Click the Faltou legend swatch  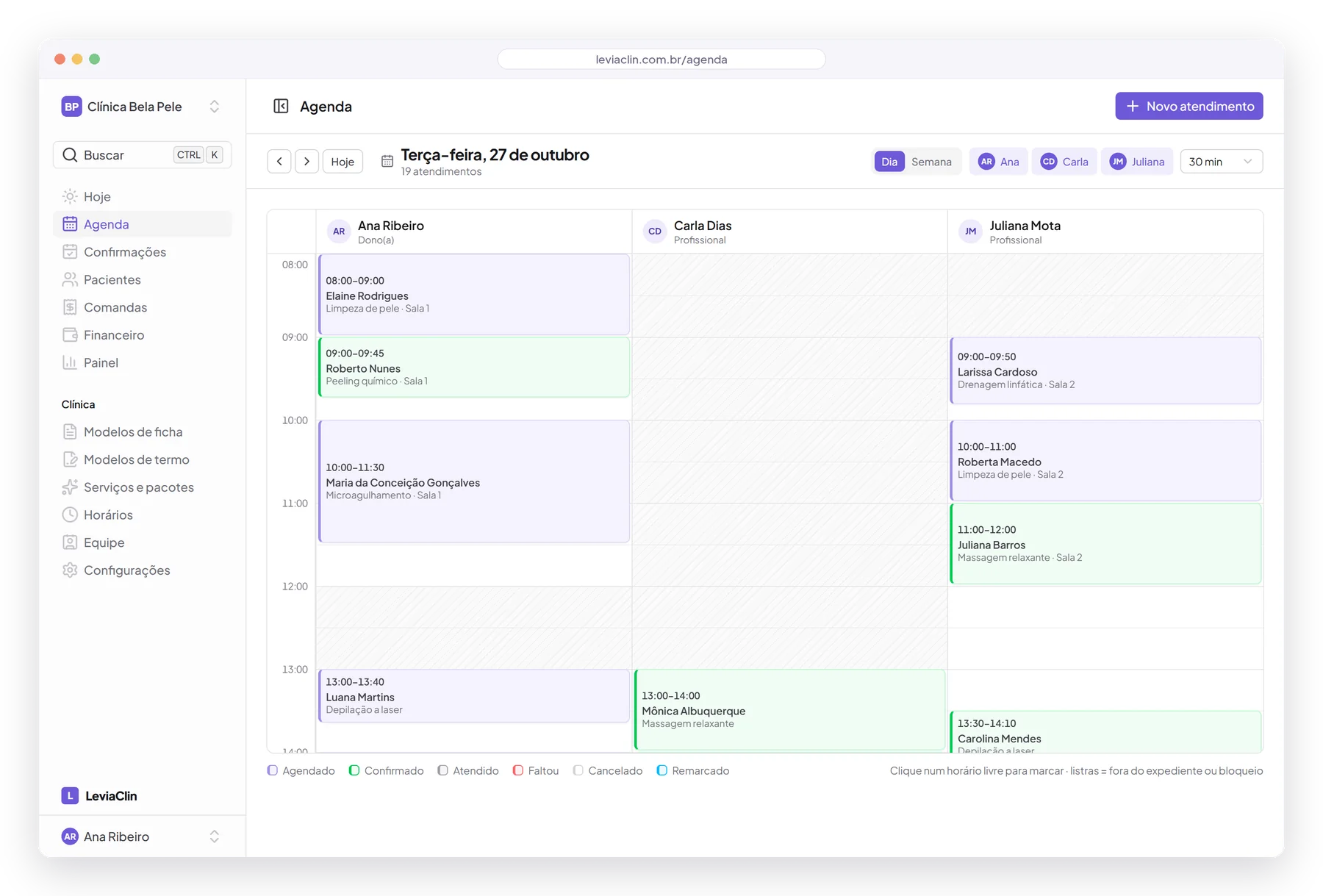pos(518,770)
